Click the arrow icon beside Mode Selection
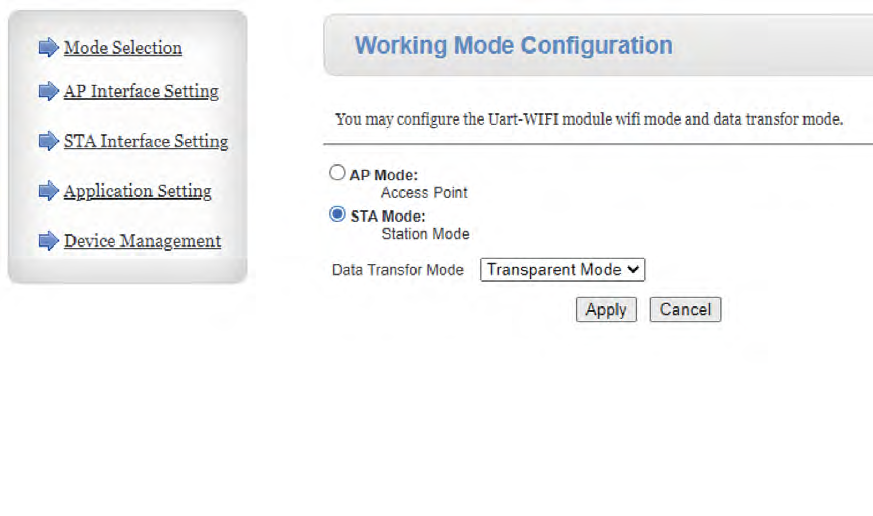This screenshot has width=873, height=516. coord(48,48)
